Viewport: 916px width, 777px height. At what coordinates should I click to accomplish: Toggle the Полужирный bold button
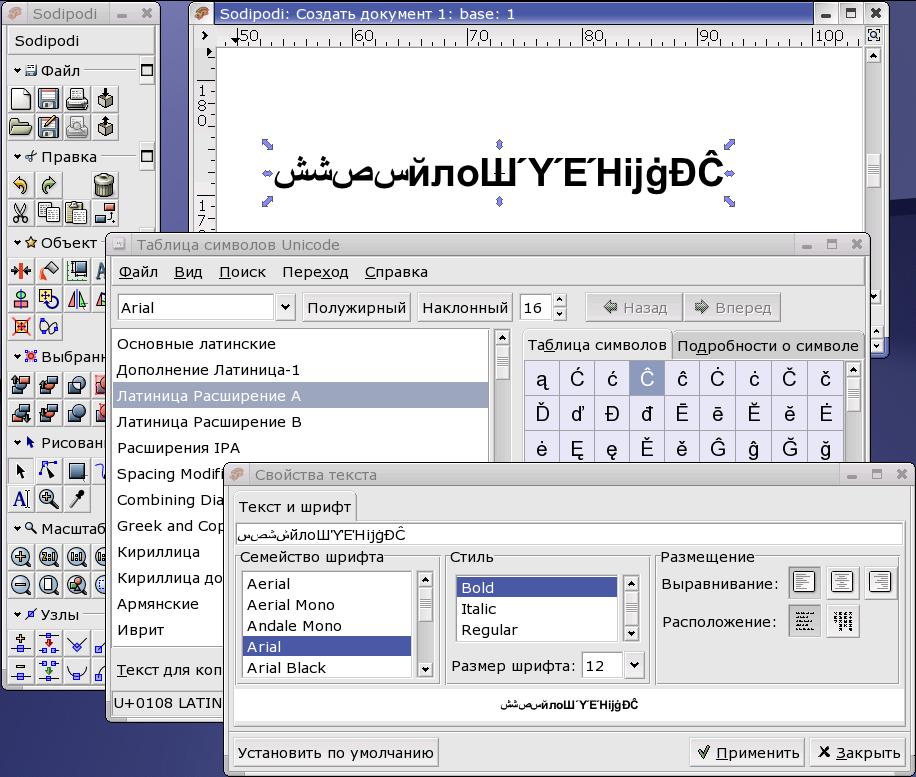click(x=356, y=308)
